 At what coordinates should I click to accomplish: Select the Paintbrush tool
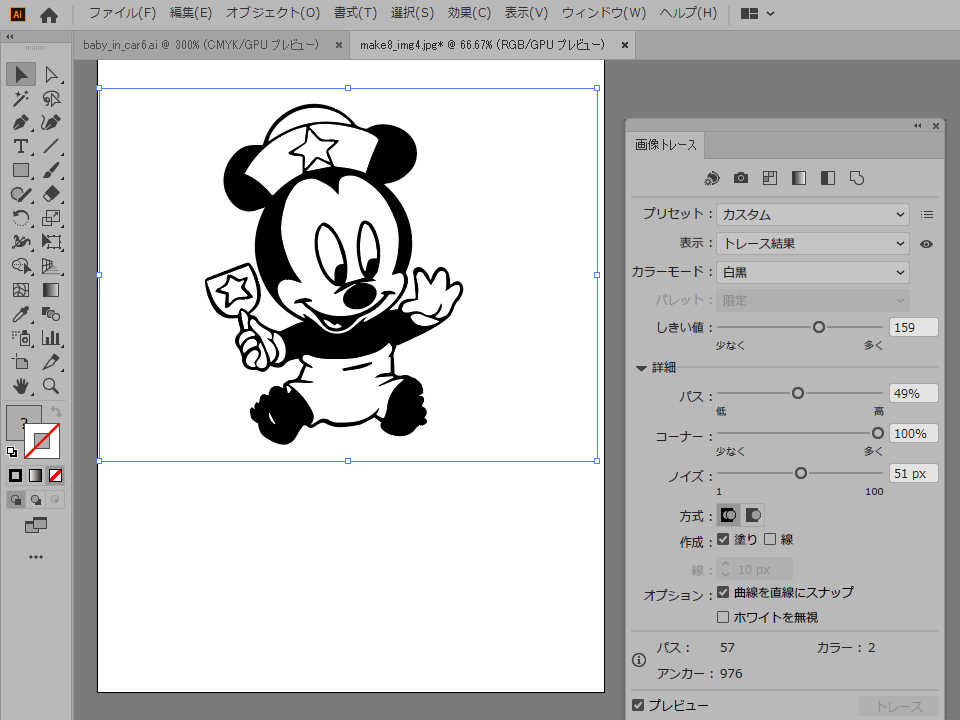pyautogui.click(x=51, y=170)
